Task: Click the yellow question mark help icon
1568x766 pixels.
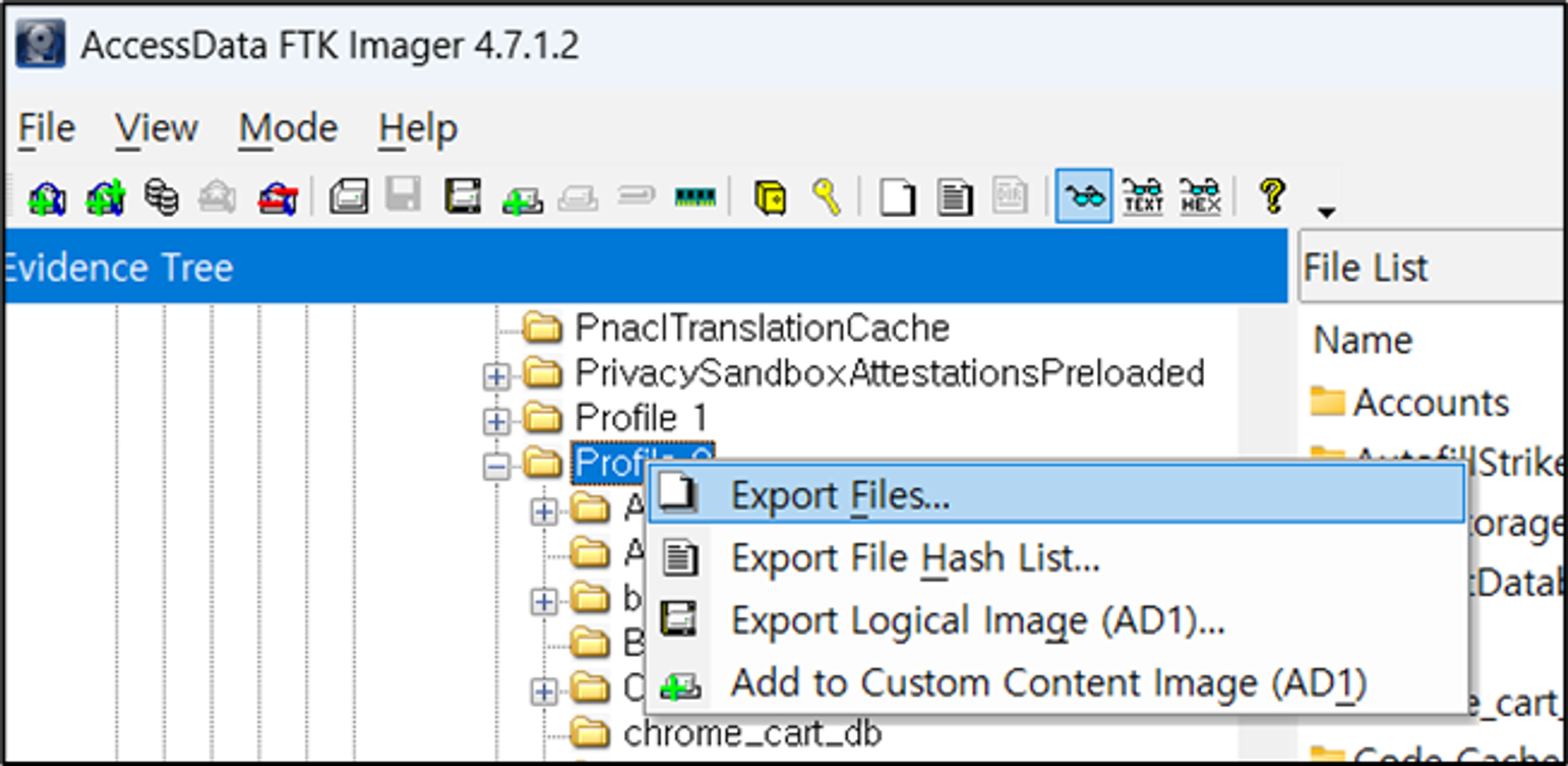Action: (1273, 195)
